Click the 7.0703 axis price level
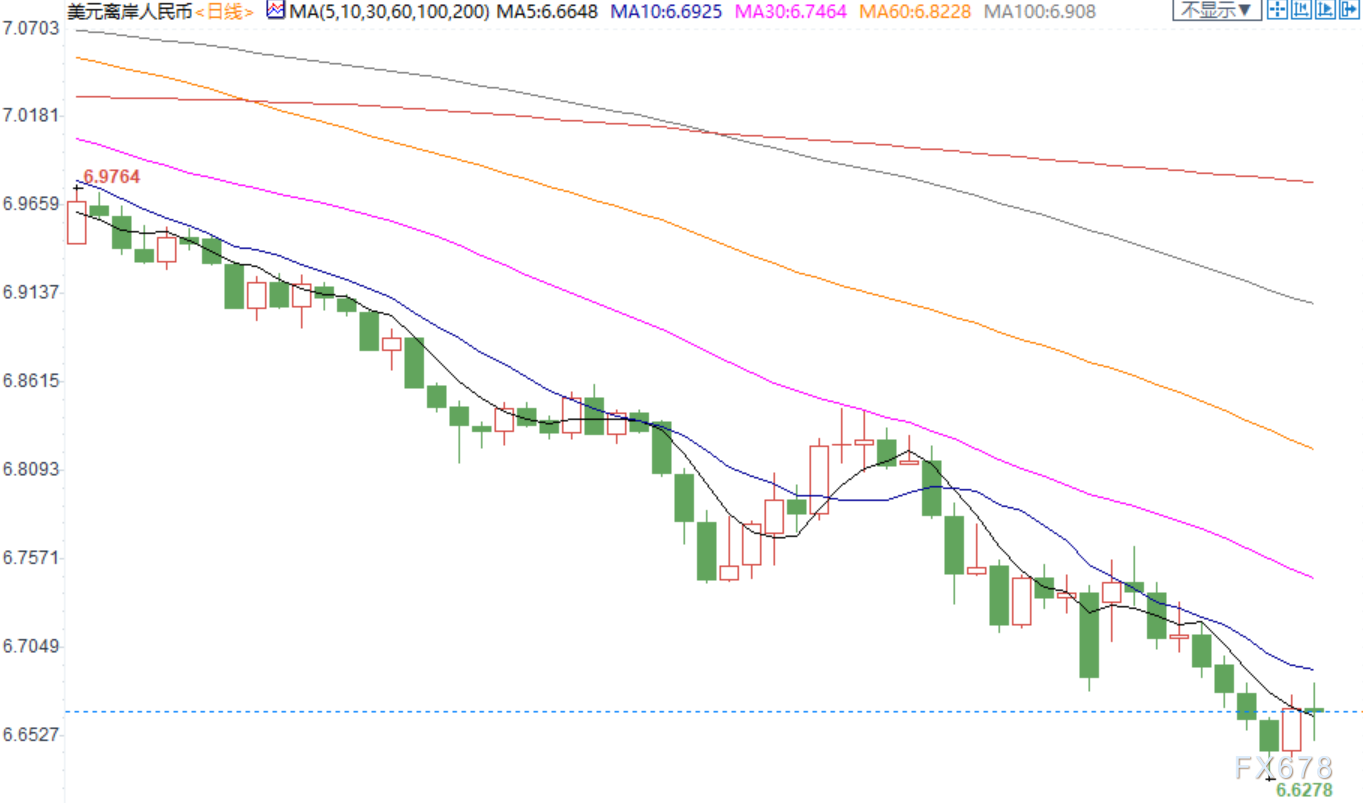This screenshot has height=803, width=1363. click(x=31, y=28)
